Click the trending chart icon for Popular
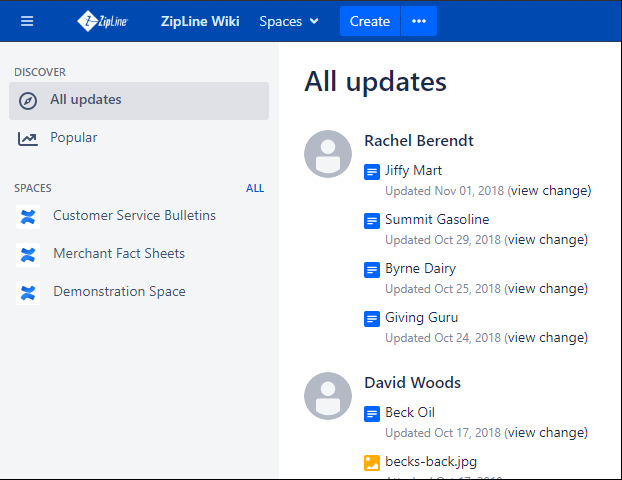Image resolution: width=622 pixels, height=480 pixels. [28, 139]
